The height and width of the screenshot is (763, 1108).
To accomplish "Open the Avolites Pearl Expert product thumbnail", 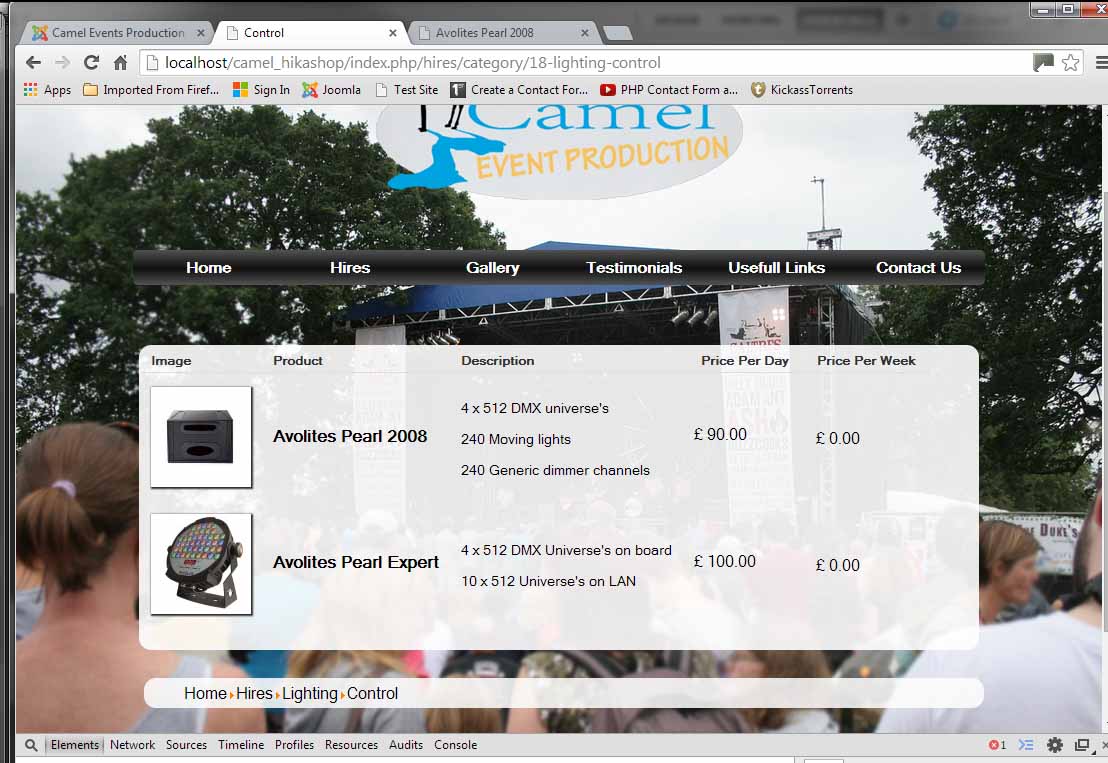I will (201, 564).
